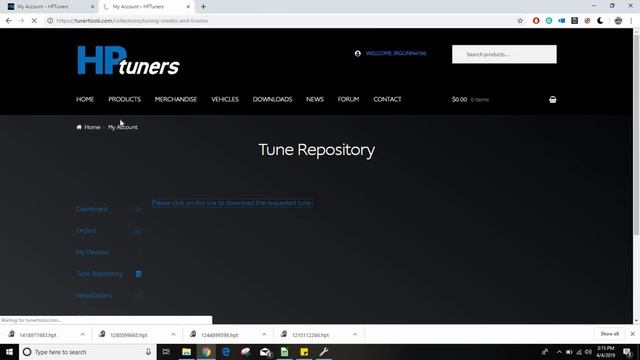This screenshot has height=360, width=640.
Task: Click the taskbar clock showing 3:15 PM
Action: click(605, 352)
